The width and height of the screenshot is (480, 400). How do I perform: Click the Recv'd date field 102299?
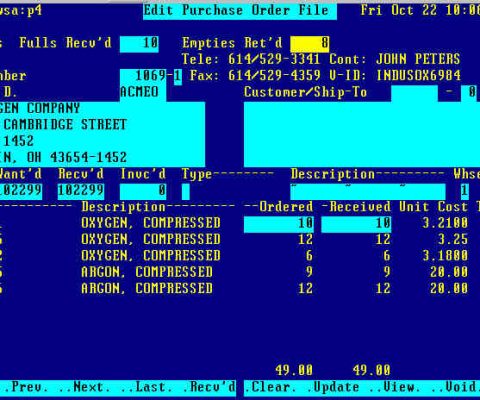[x=81, y=191]
